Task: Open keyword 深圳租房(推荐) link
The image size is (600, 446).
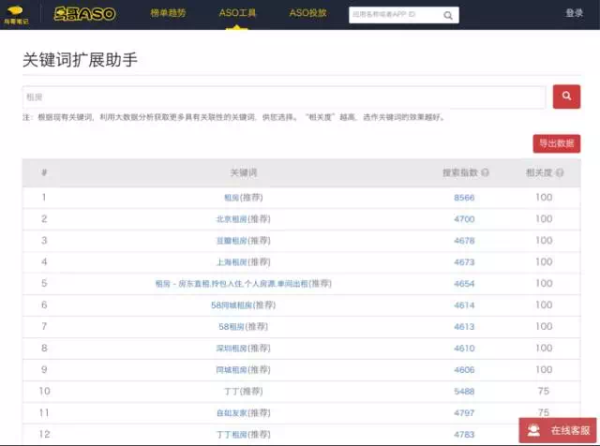Action: [x=242, y=348]
